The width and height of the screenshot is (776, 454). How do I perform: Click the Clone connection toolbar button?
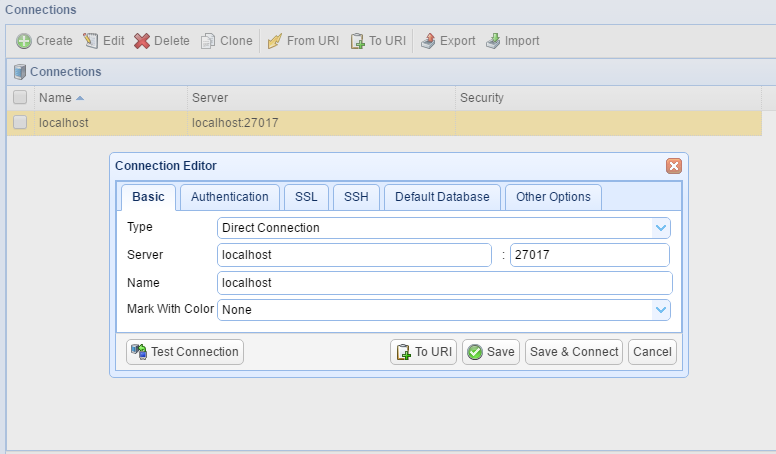(x=227, y=41)
